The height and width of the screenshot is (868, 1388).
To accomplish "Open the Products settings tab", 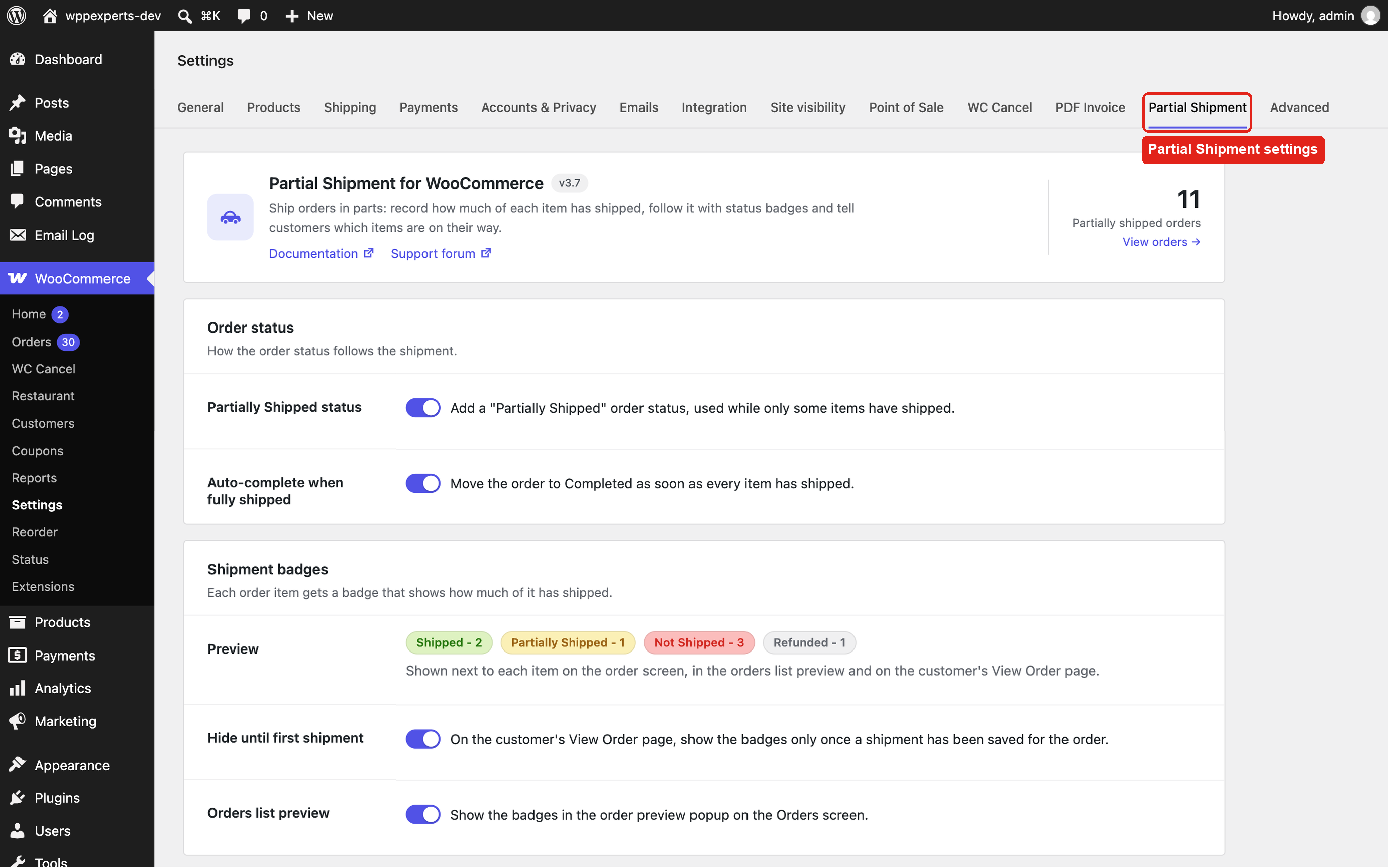I will pyautogui.click(x=273, y=107).
